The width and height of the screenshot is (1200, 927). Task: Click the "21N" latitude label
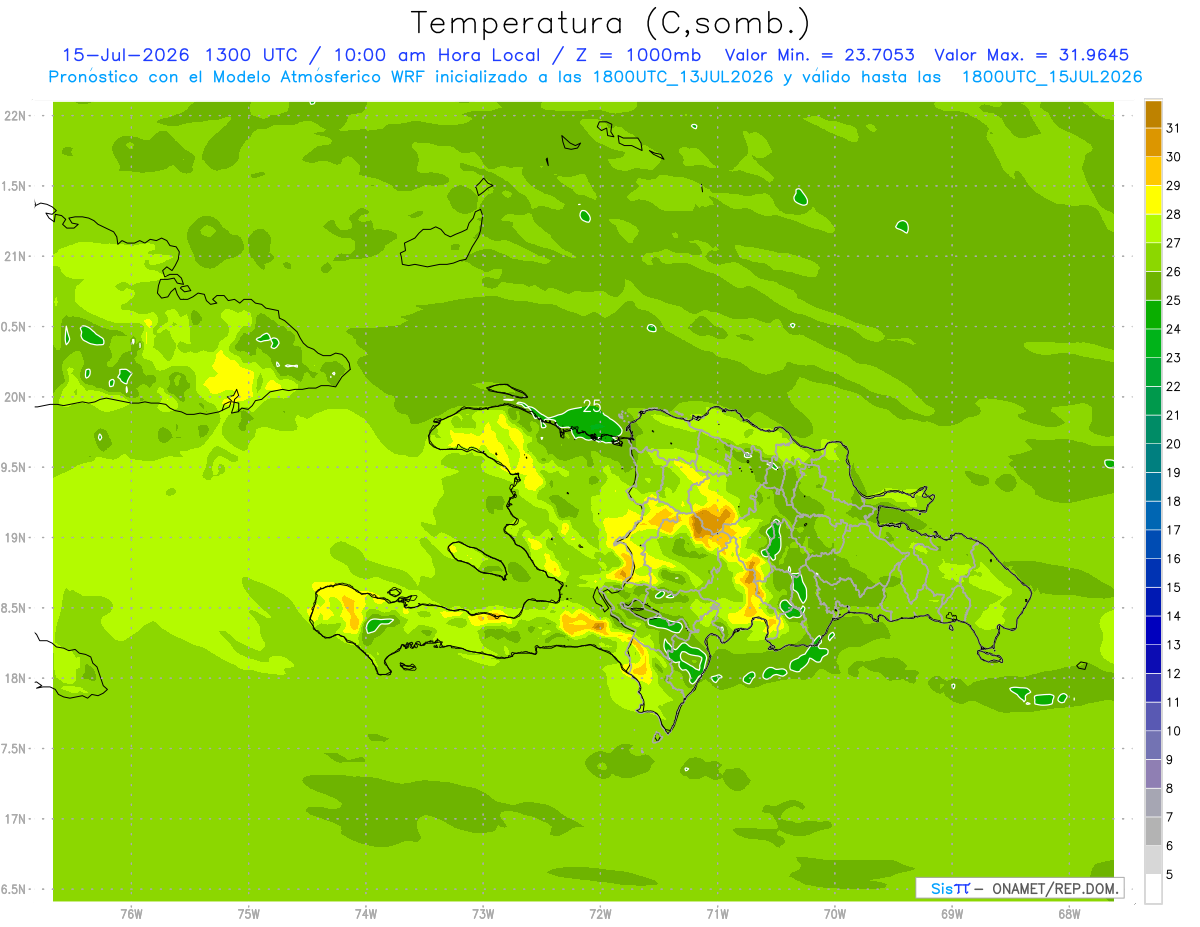16,257
